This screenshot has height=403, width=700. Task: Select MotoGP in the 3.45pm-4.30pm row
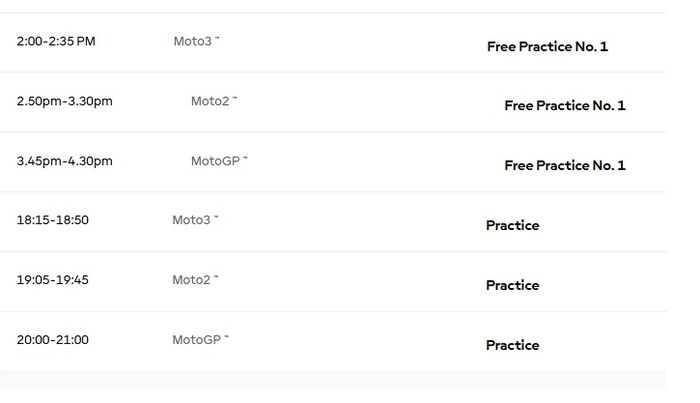coord(215,161)
